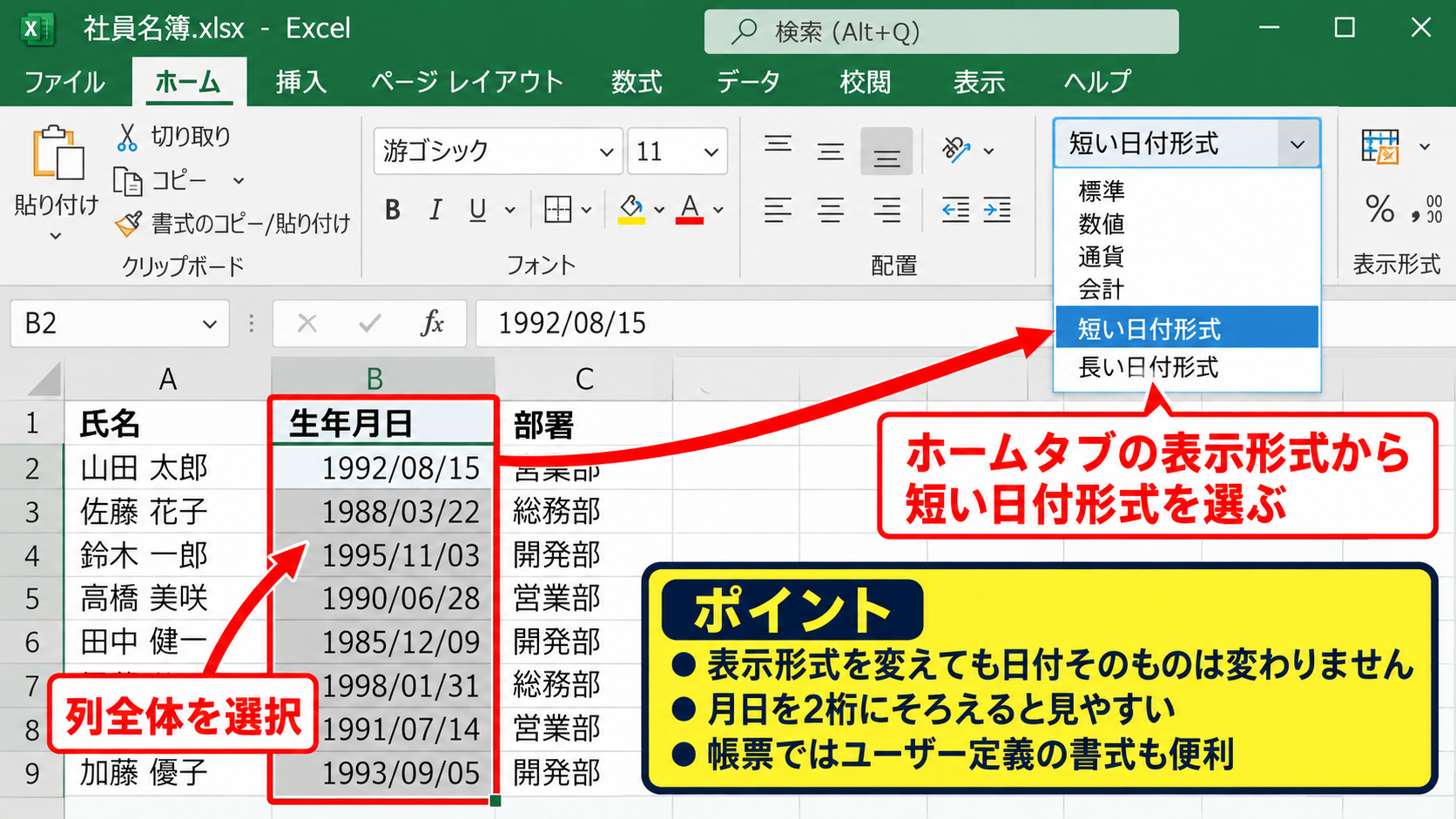
Task: Expand the Name Box B2 dropdown
Action: tap(209, 324)
